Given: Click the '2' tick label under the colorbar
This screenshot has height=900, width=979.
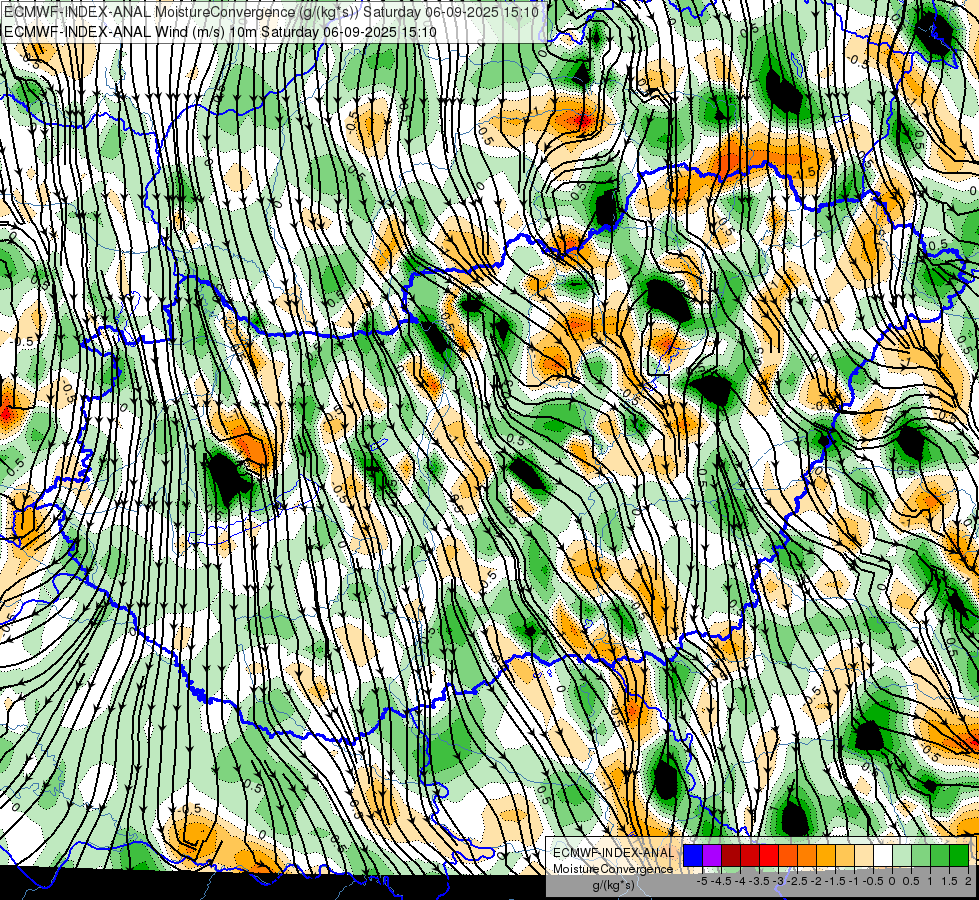Looking at the screenshot, I should [968, 881].
